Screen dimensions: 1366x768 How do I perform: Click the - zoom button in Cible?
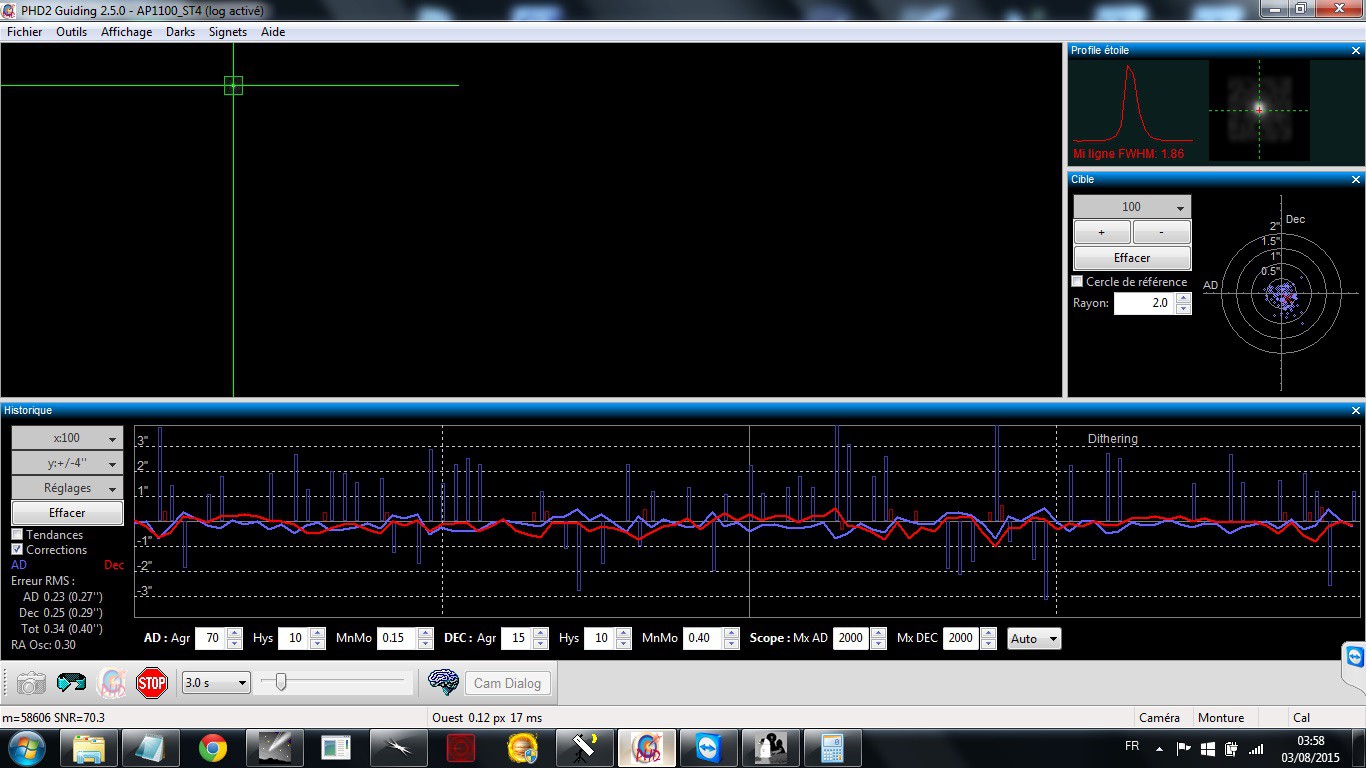point(1161,232)
